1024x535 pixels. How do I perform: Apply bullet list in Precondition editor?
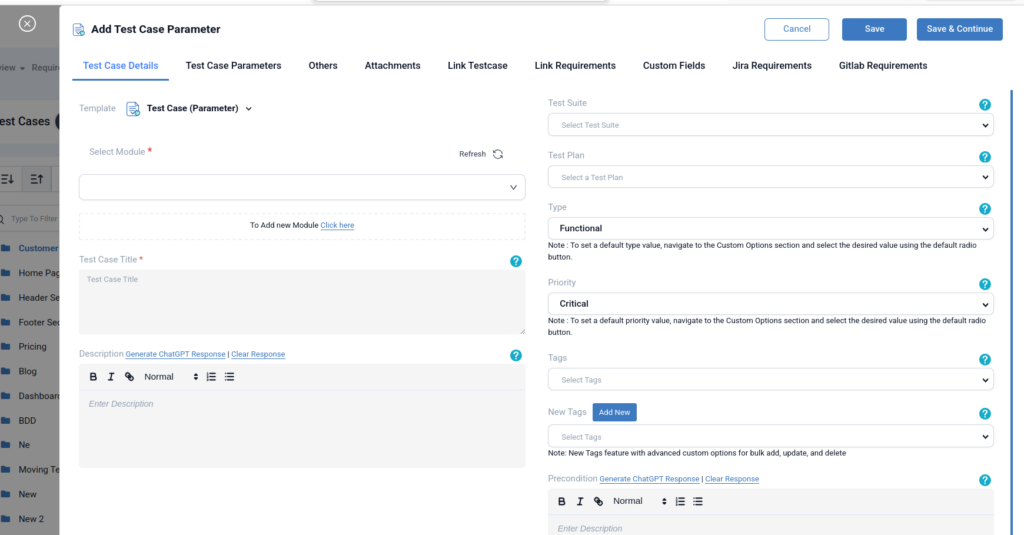pos(698,501)
